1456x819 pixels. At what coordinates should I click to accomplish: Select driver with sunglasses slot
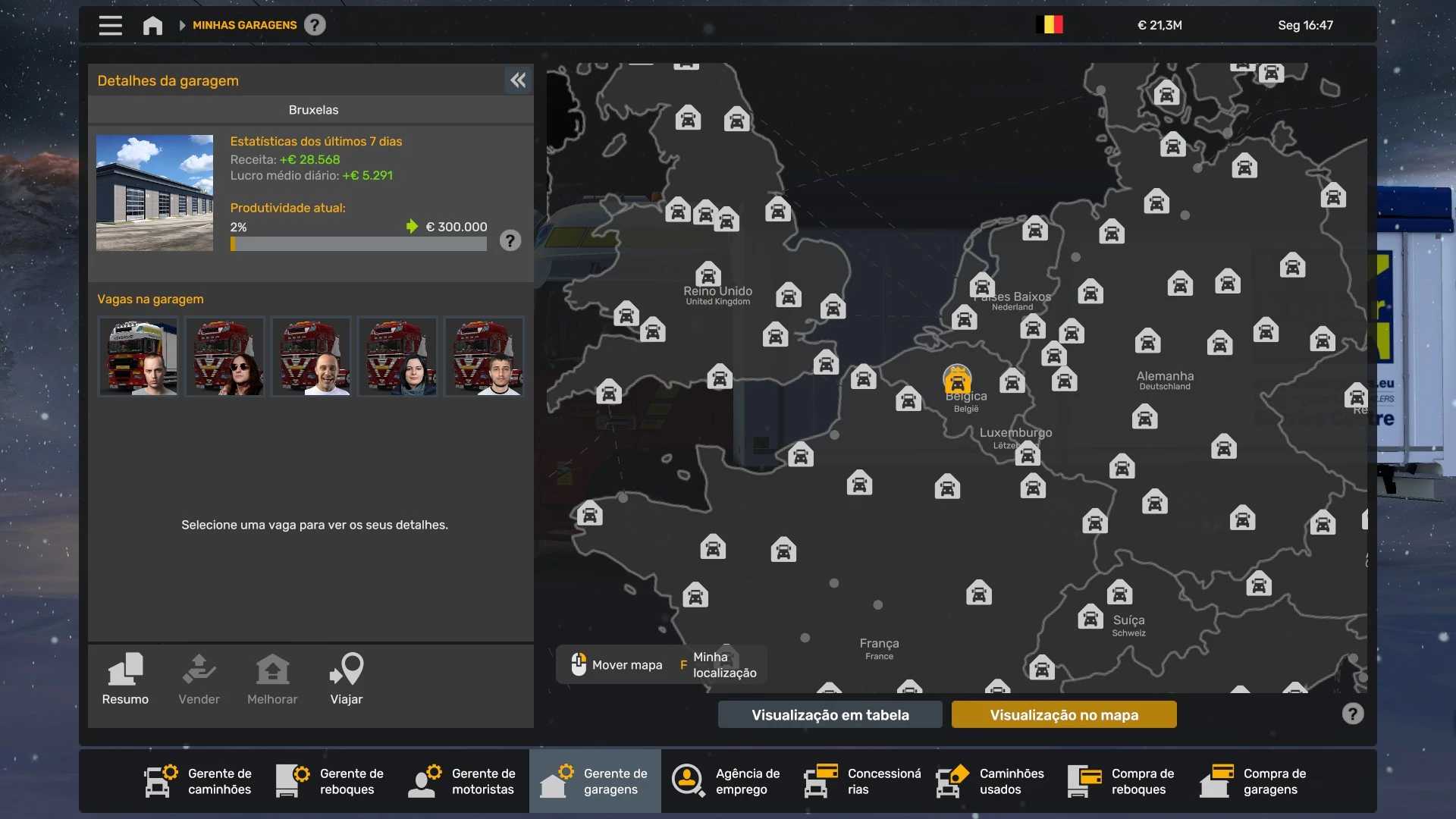(x=225, y=357)
